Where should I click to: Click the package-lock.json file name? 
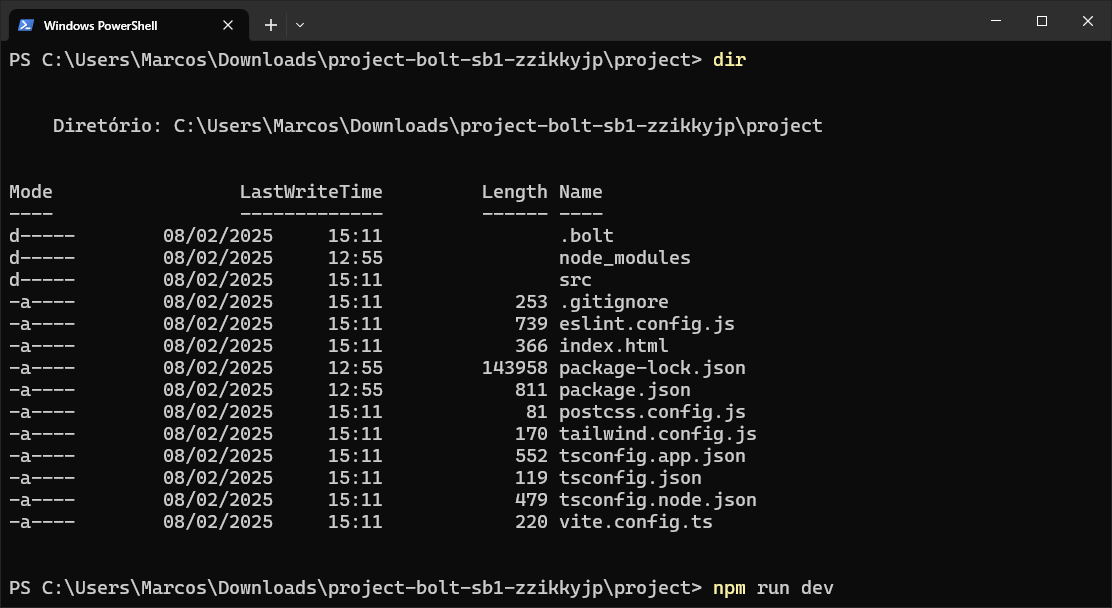[x=652, y=367]
